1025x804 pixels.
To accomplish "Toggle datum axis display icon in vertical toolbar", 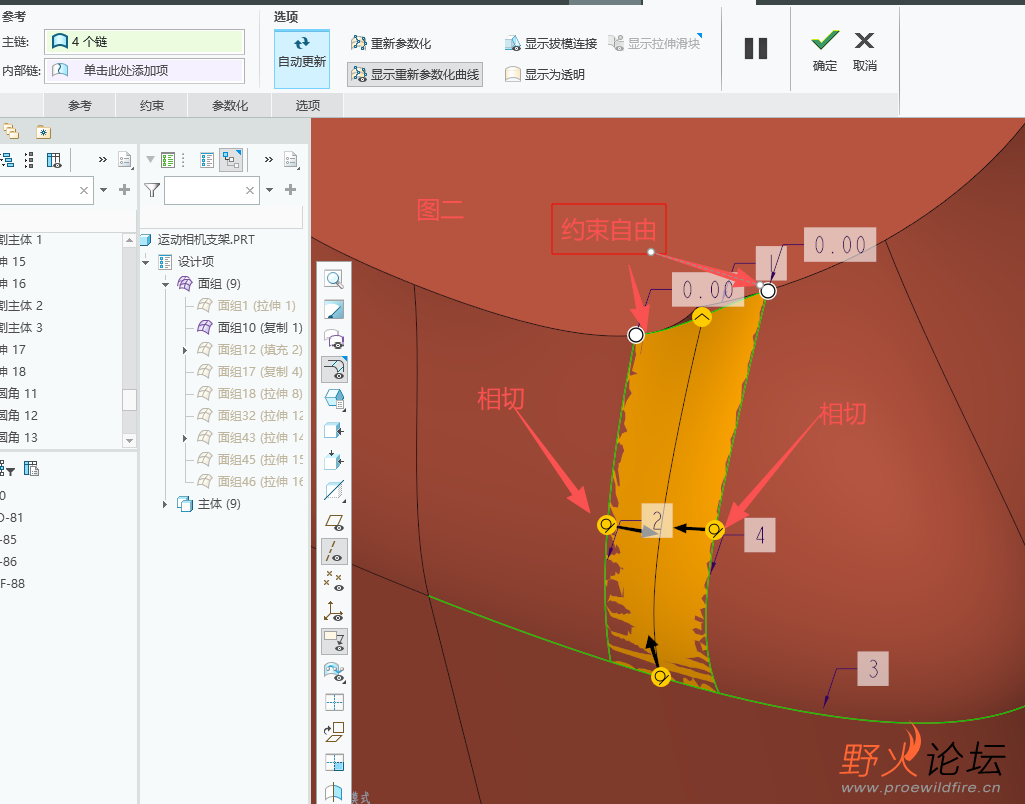I will (334, 552).
